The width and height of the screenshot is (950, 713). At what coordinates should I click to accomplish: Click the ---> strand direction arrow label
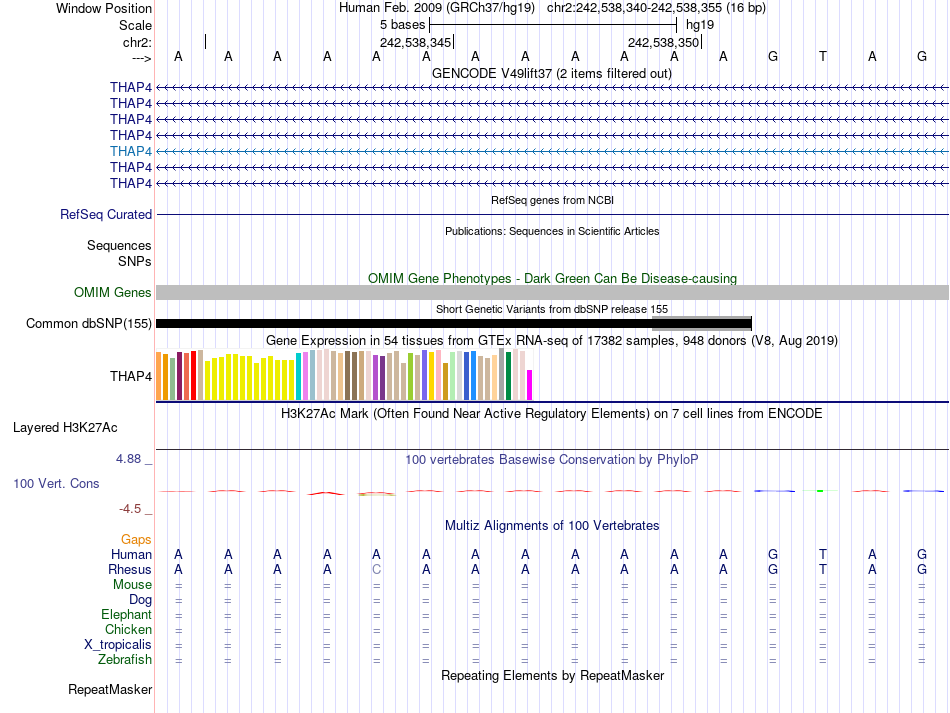(142, 59)
